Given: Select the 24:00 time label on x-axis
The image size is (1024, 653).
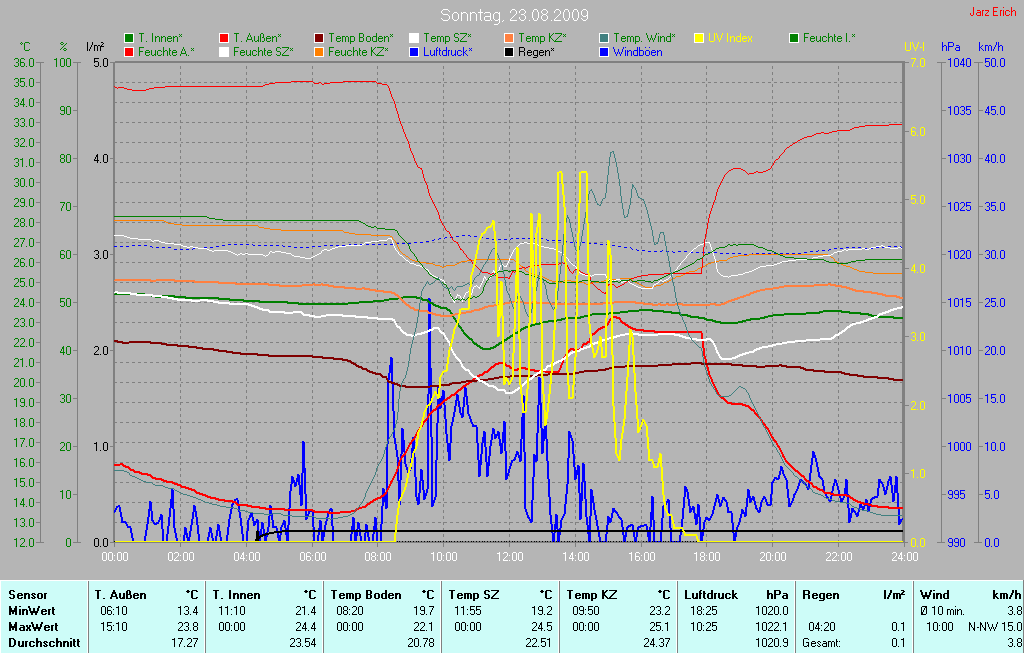Looking at the screenshot, I should point(904,557).
